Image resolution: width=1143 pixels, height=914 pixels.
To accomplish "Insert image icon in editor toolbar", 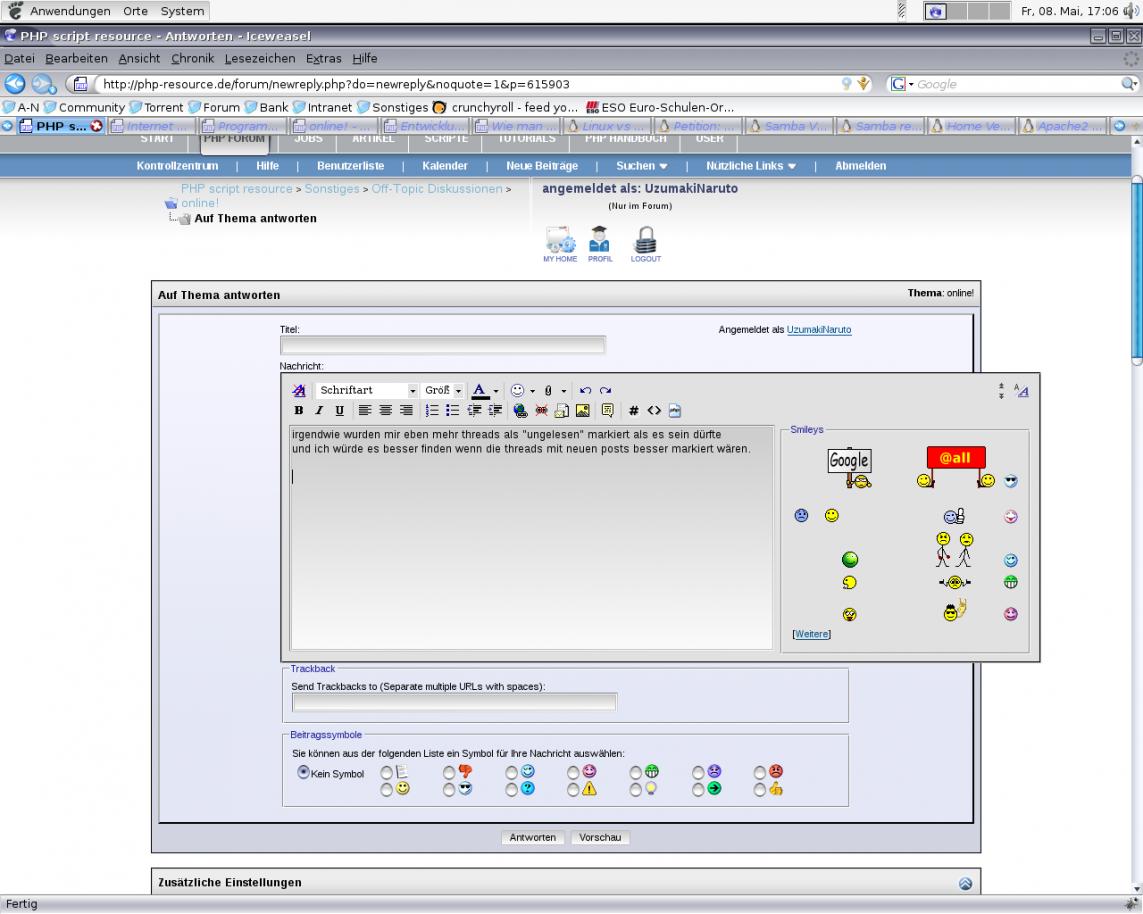I will (x=582, y=410).
